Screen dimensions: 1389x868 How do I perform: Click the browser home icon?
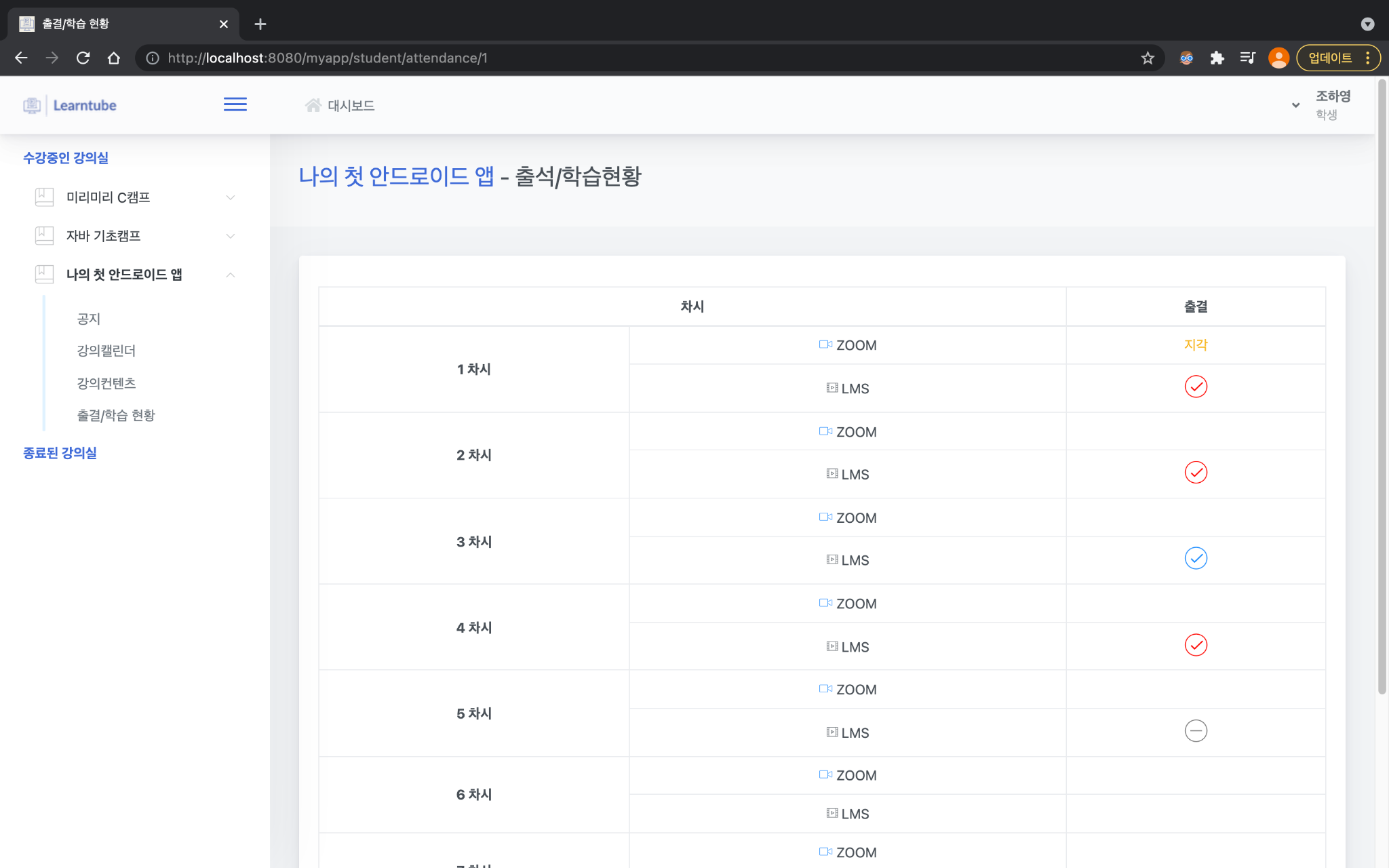point(114,58)
